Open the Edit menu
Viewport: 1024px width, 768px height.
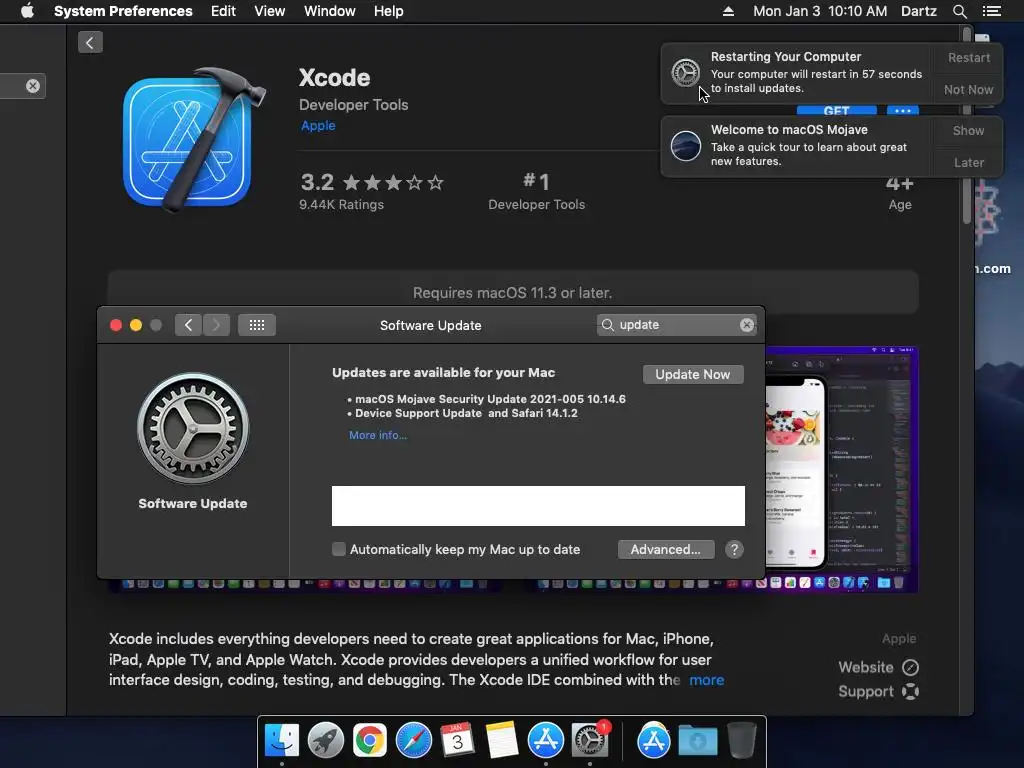pyautogui.click(x=223, y=11)
